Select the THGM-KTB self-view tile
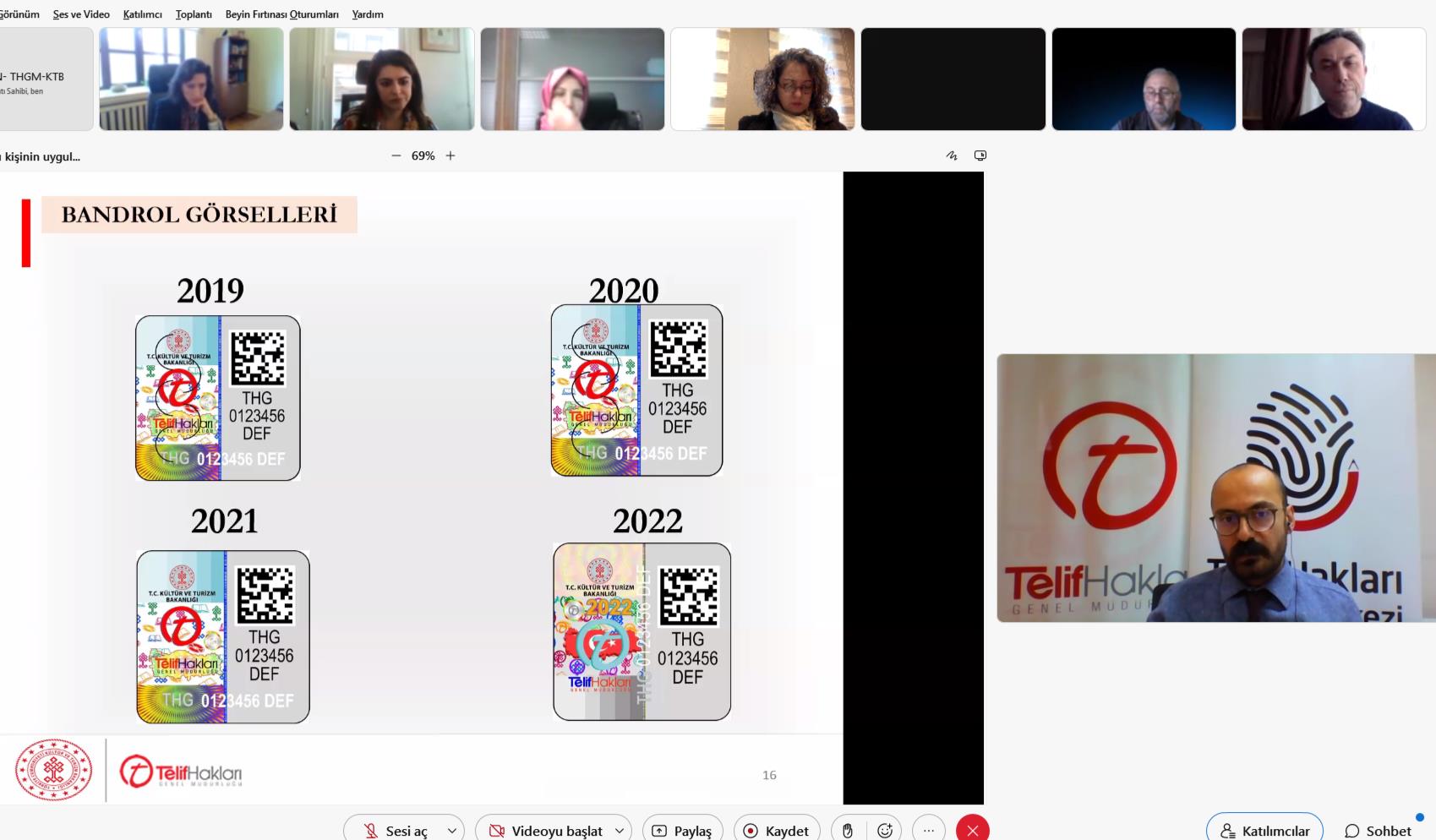Viewport: 1436px width, 840px height. (x=46, y=79)
